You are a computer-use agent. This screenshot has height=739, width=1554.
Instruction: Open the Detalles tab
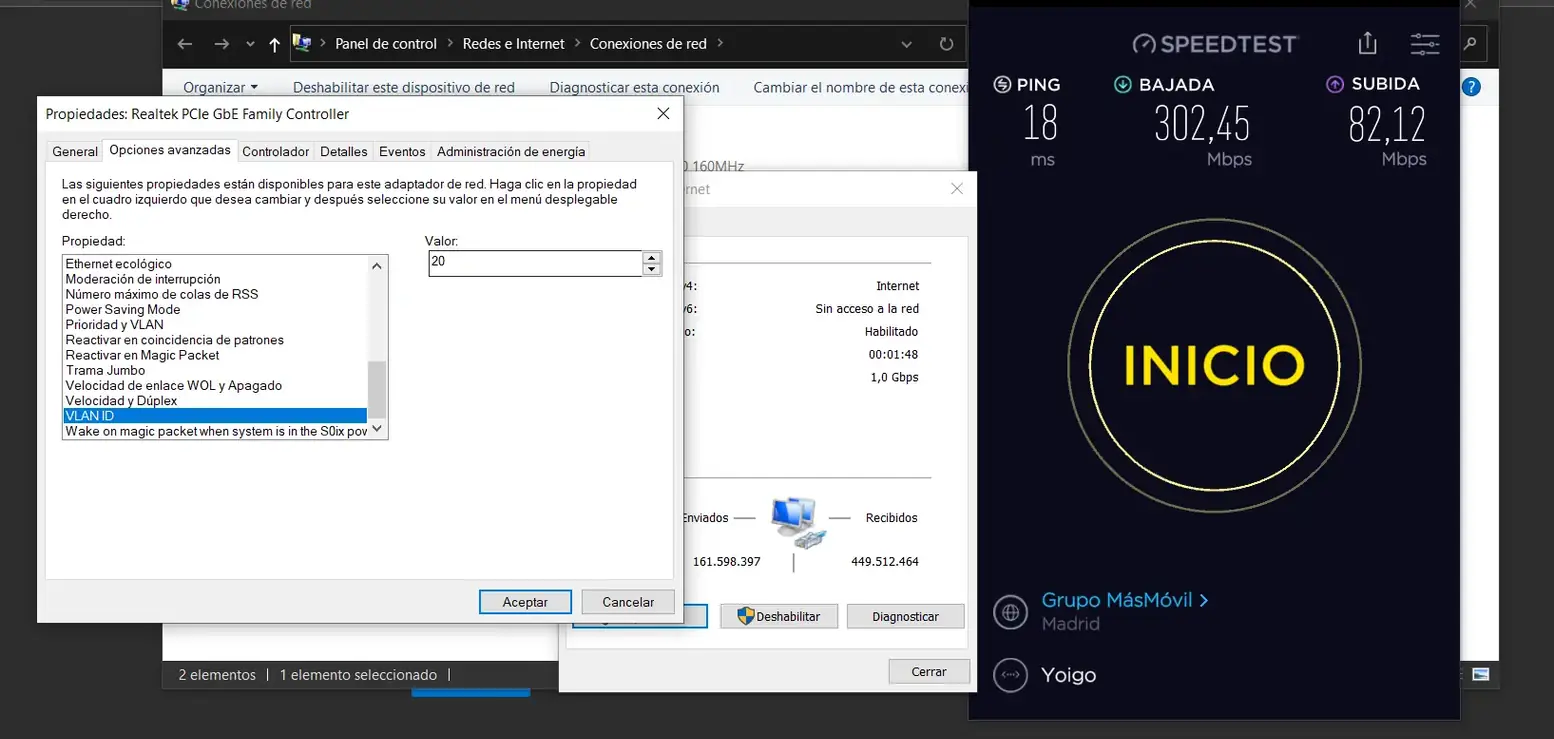(x=344, y=151)
